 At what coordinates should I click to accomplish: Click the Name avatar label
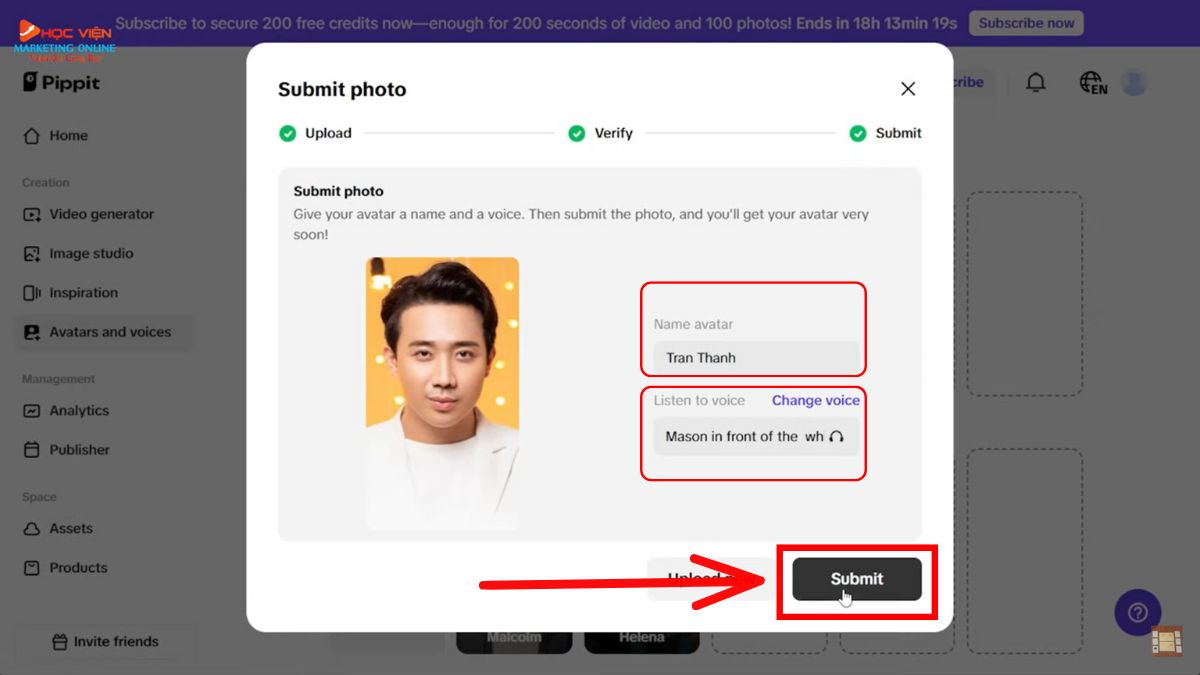point(693,324)
